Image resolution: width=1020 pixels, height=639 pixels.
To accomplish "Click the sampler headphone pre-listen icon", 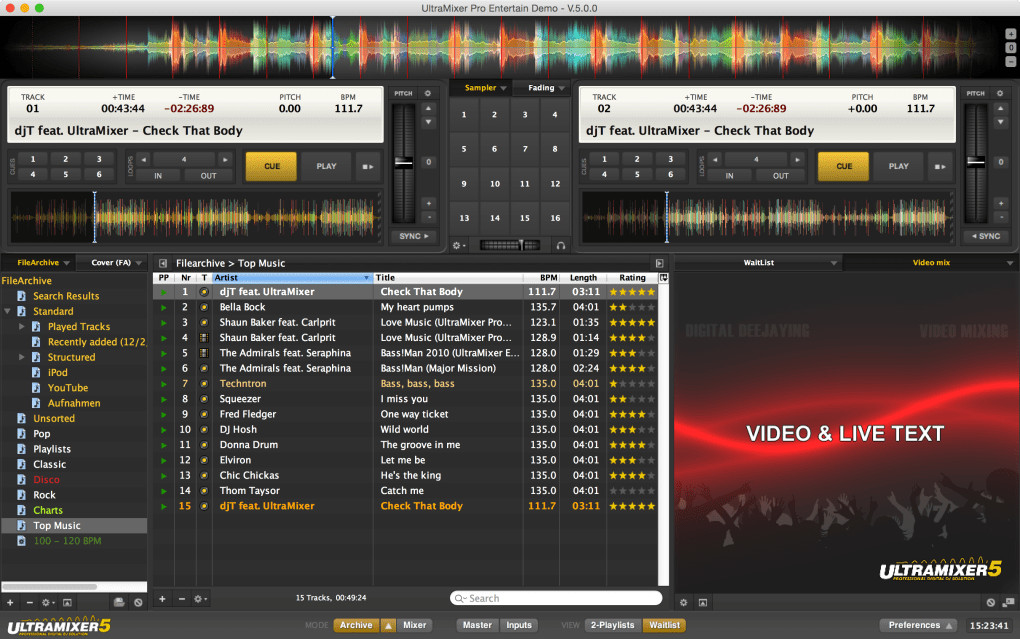I will [x=560, y=245].
